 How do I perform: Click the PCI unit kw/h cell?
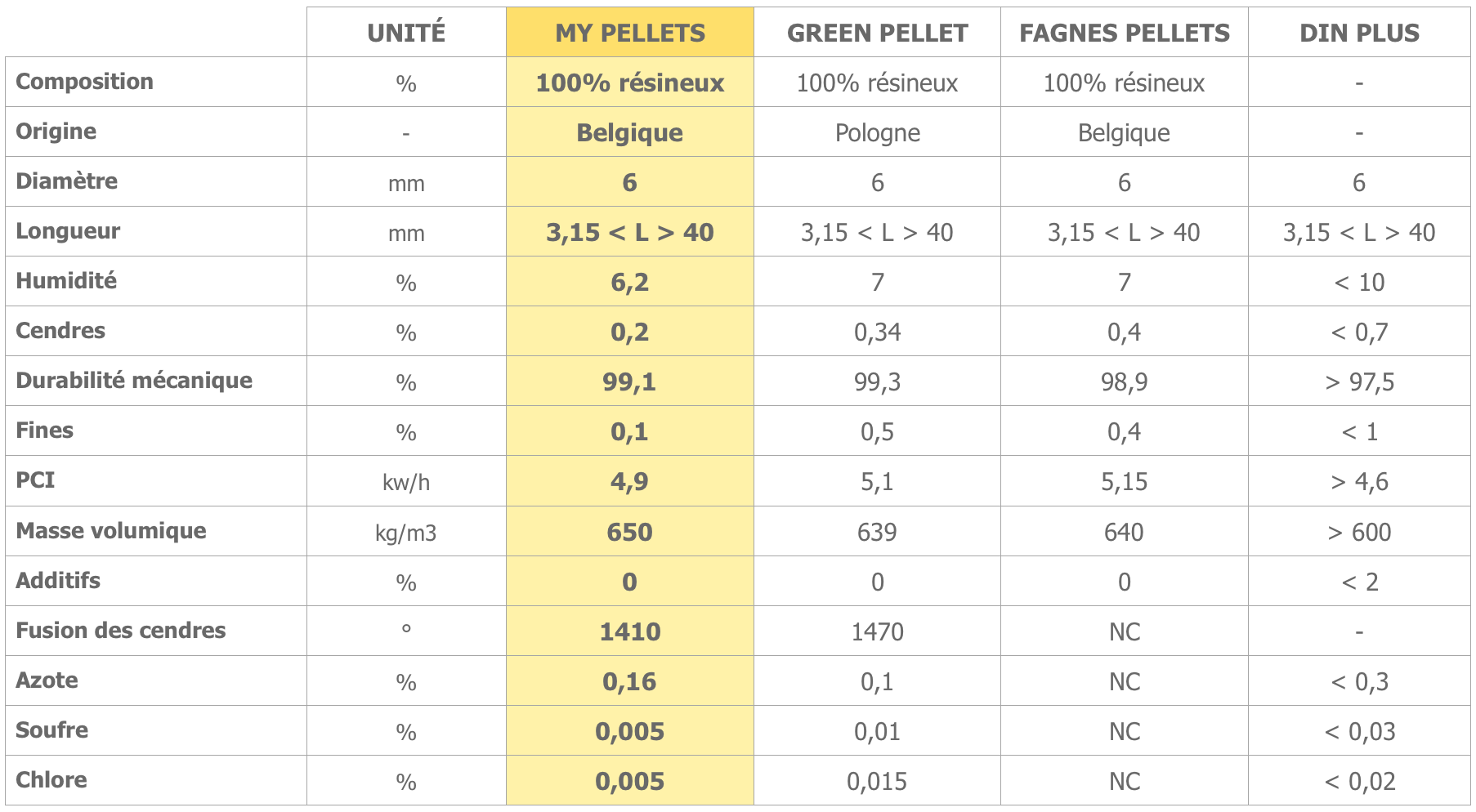pyautogui.click(x=406, y=481)
